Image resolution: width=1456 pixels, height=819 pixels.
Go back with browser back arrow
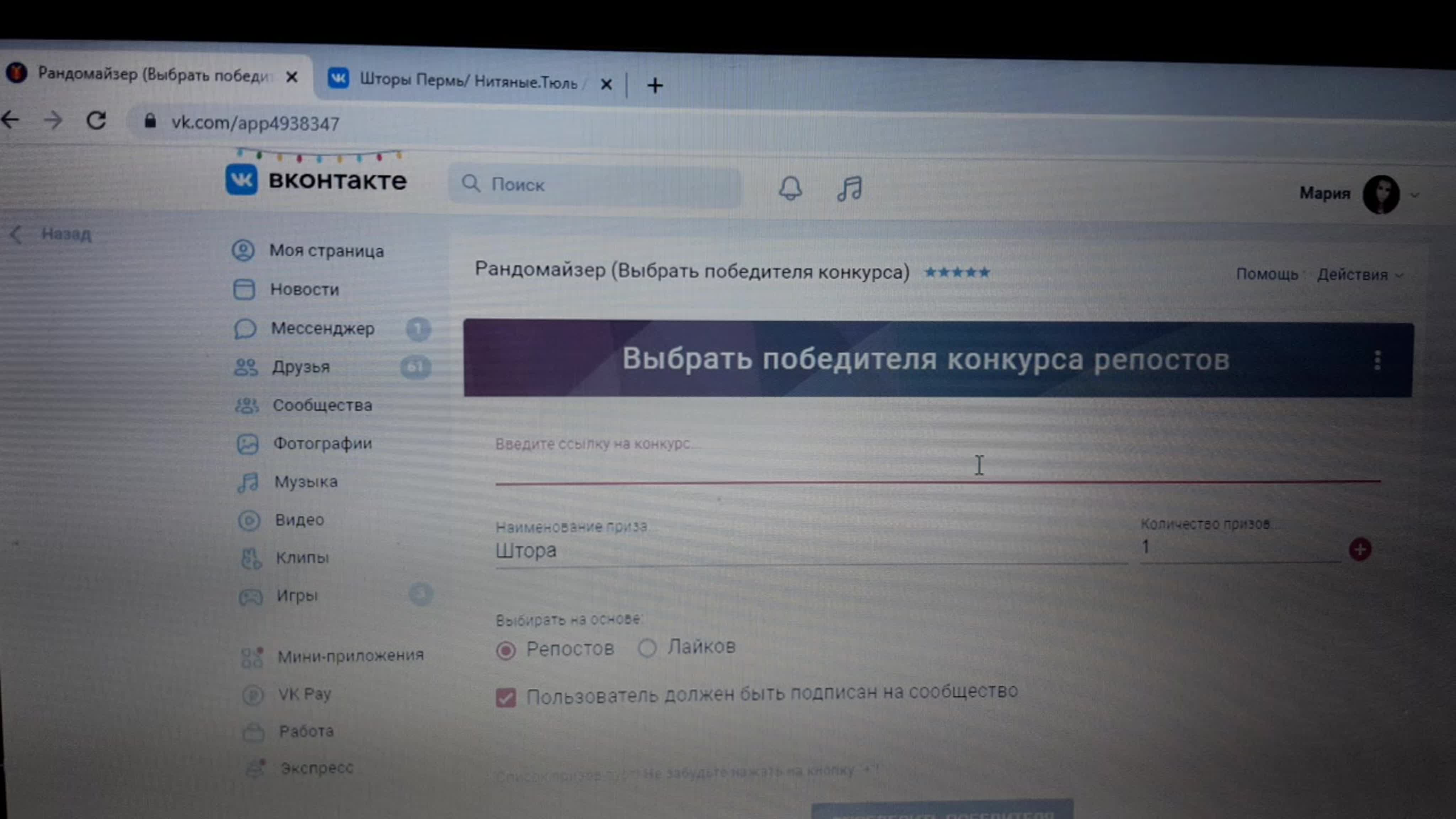[x=10, y=119]
